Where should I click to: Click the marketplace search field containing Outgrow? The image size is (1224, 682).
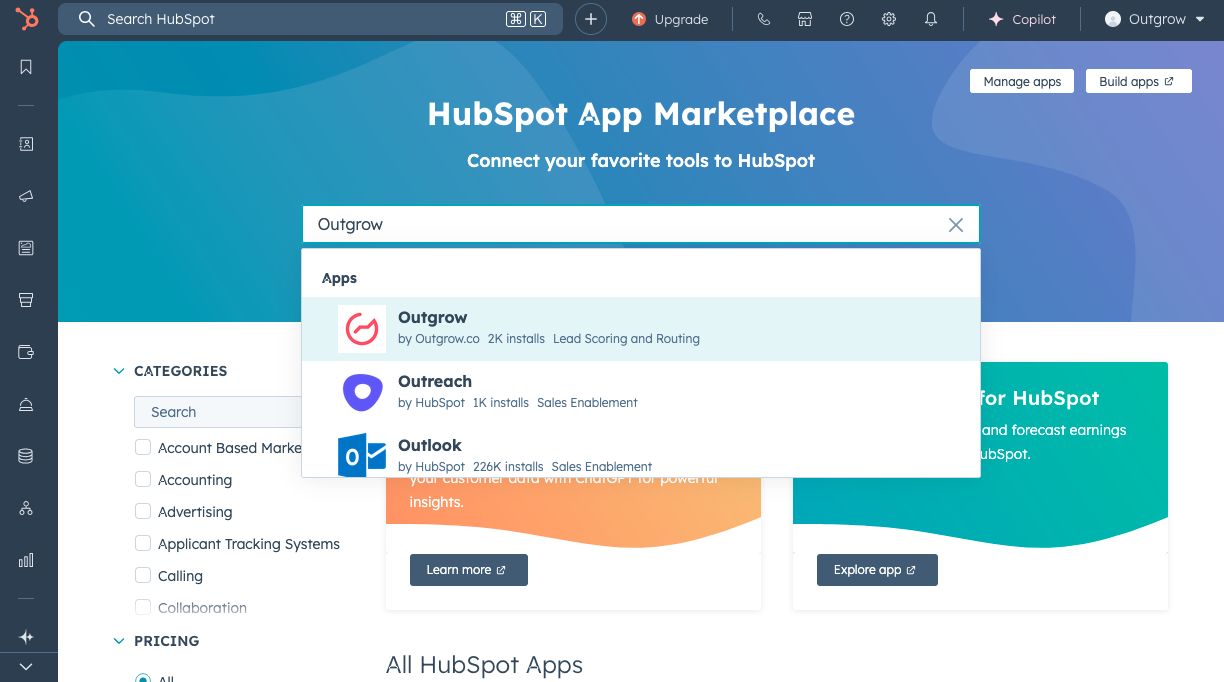[641, 225]
